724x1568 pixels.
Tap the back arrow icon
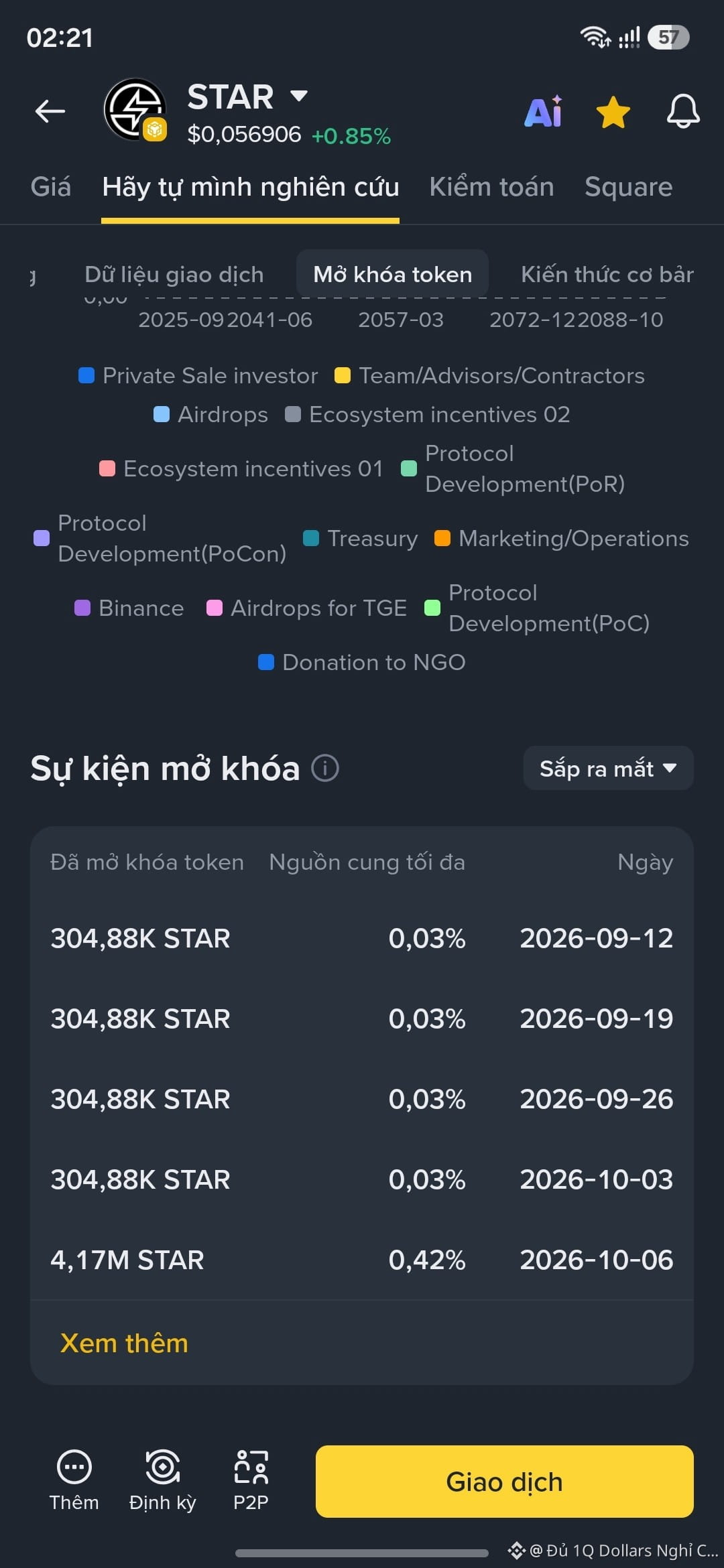click(50, 111)
